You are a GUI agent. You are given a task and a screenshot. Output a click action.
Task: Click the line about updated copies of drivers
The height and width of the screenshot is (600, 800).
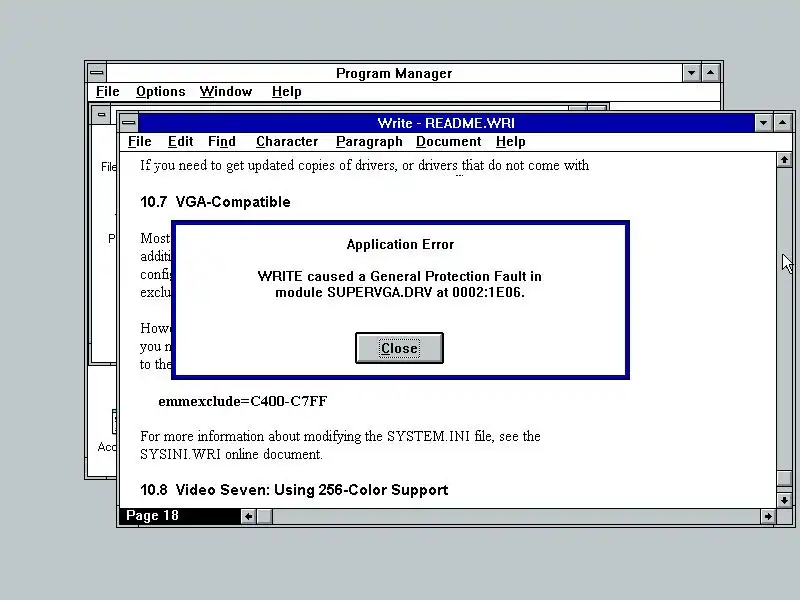pyautogui.click(x=364, y=165)
